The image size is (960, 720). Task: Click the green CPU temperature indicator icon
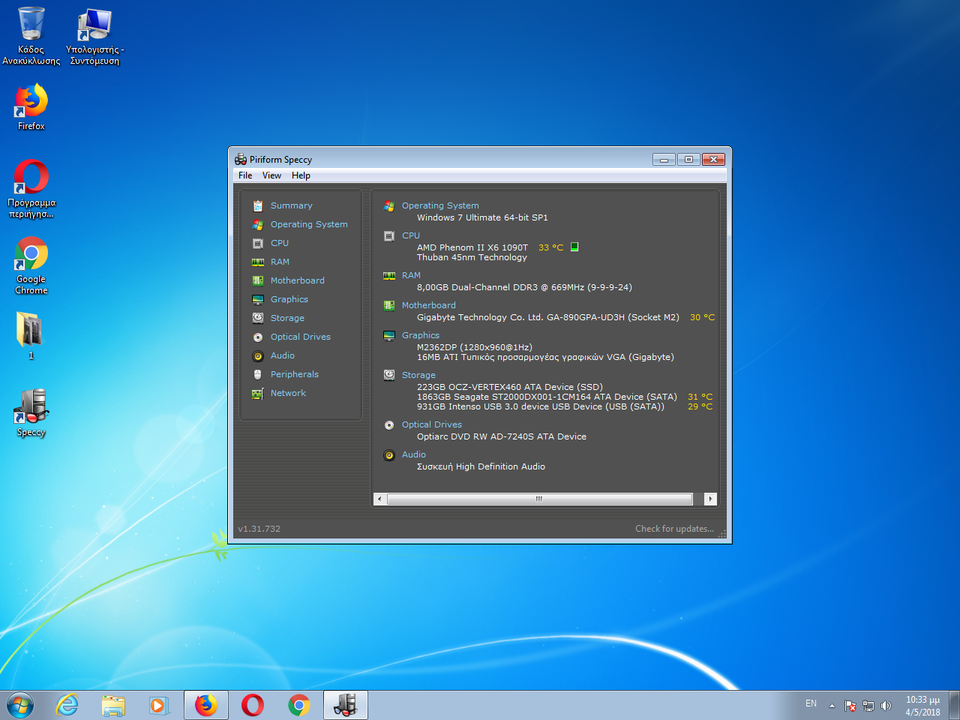tap(574, 247)
